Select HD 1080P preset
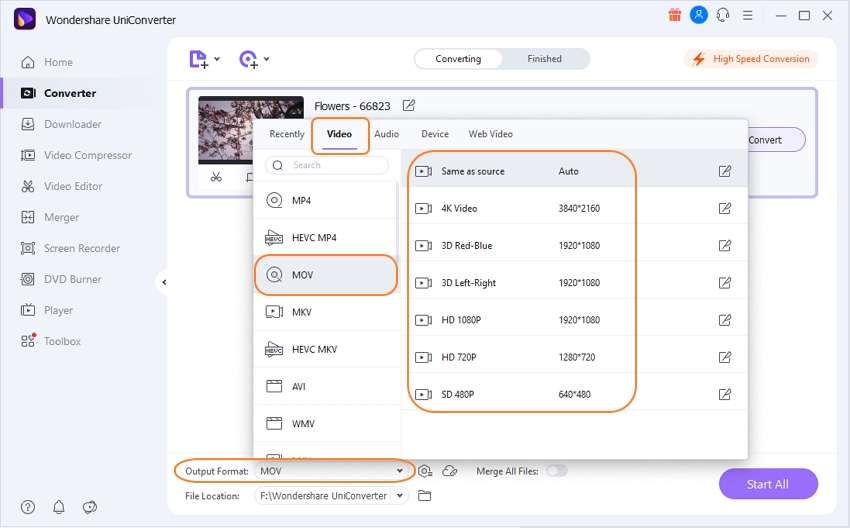 pos(575,320)
